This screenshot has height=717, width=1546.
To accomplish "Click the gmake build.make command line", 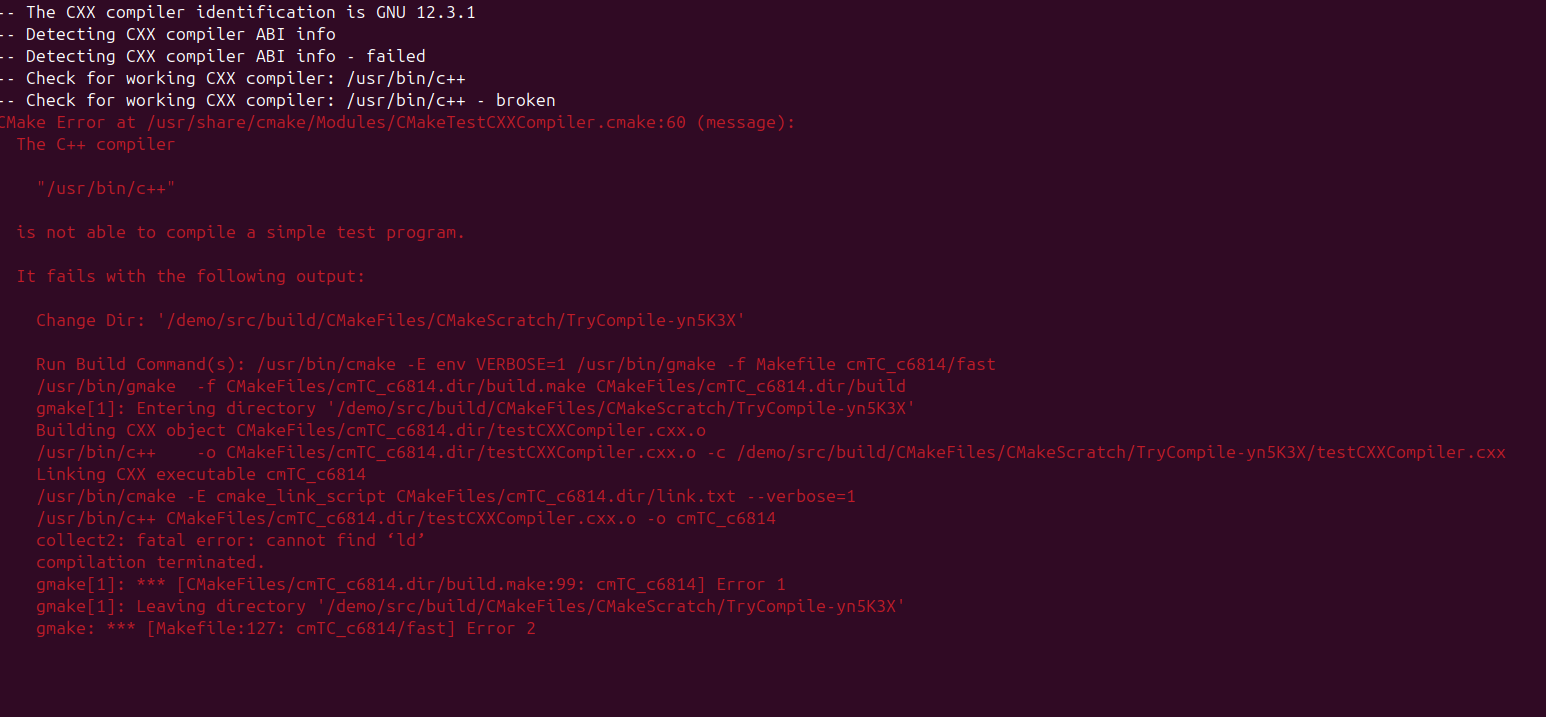I will click(x=471, y=386).
